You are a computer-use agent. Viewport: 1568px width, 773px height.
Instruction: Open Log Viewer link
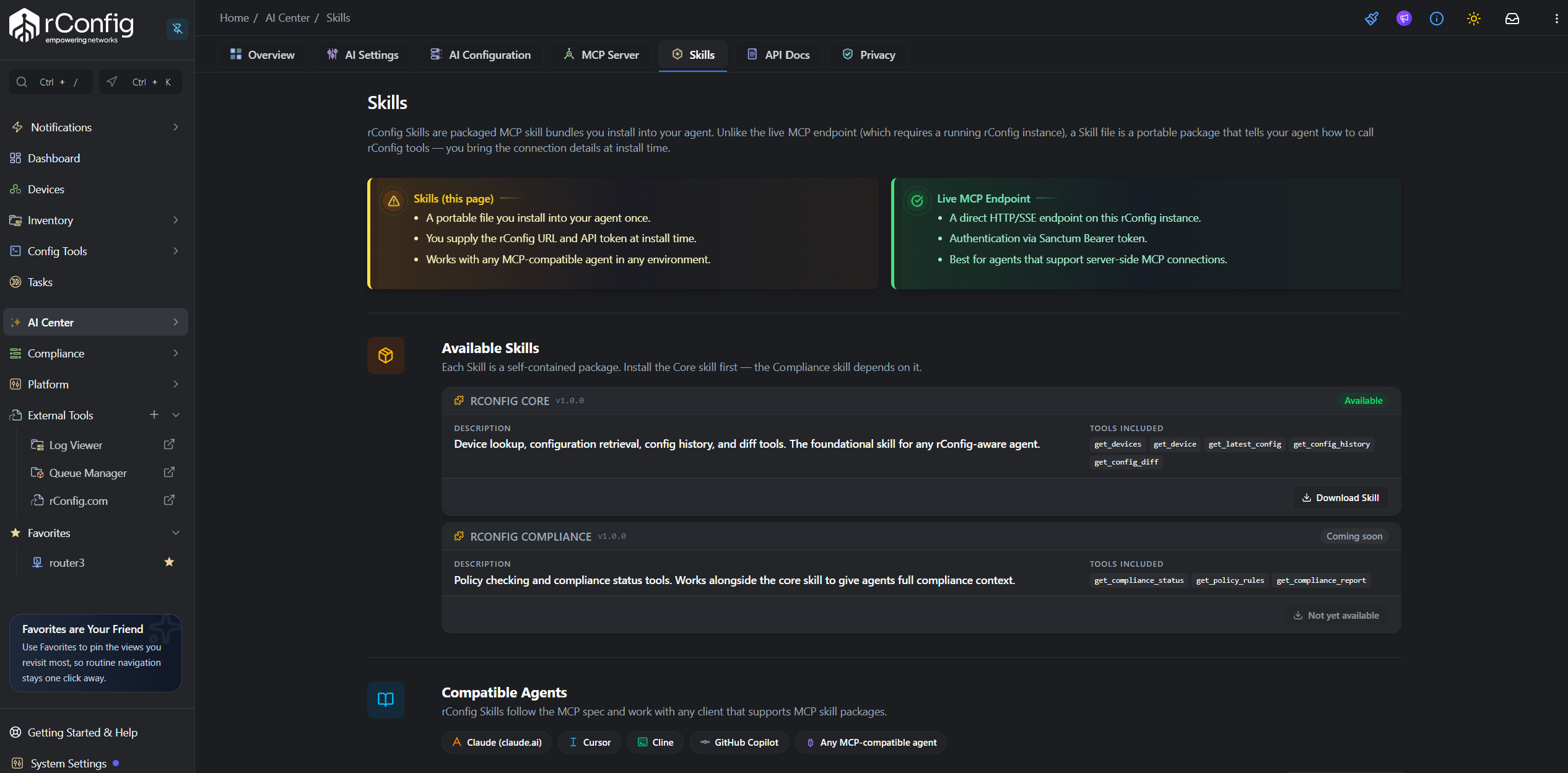76,445
